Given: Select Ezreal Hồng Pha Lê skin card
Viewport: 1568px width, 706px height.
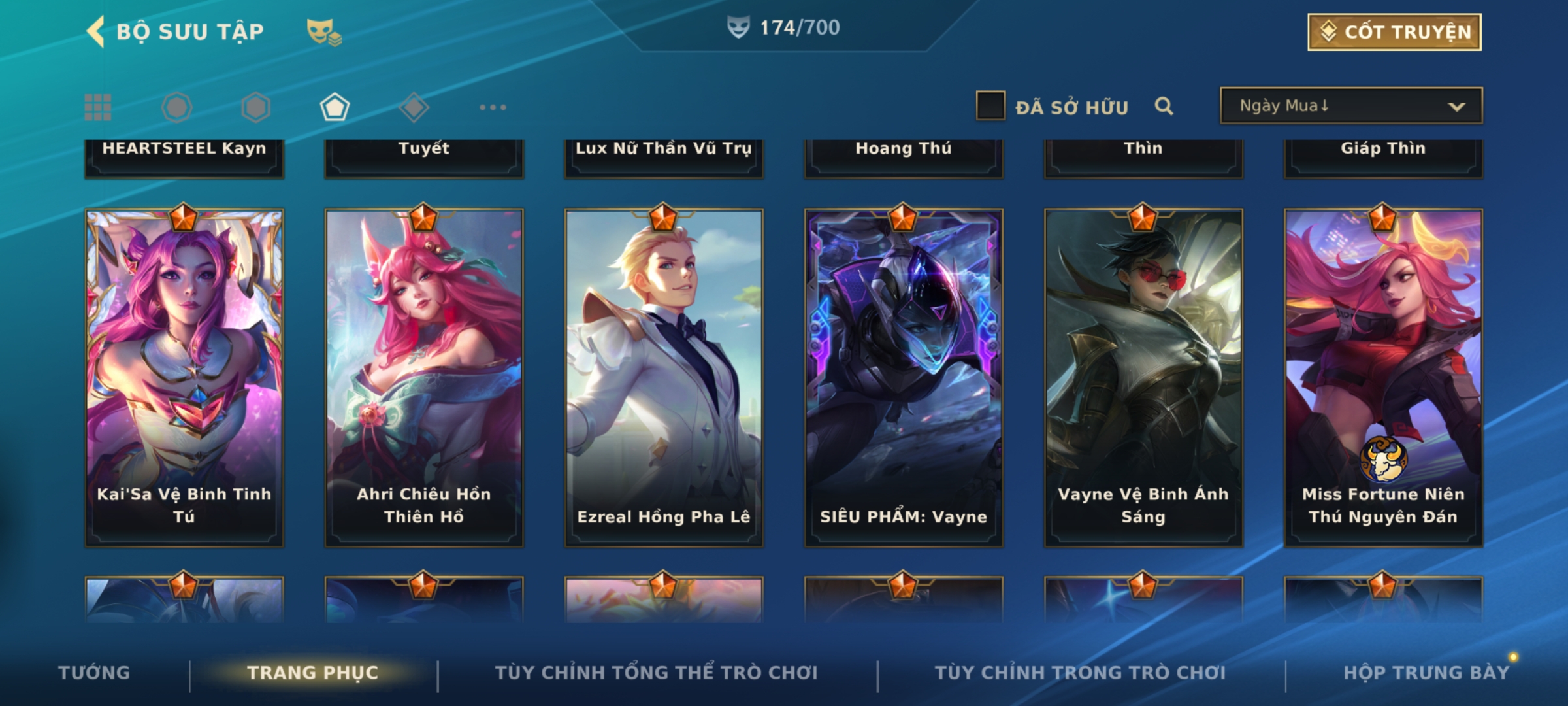Looking at the screenshot, I should [664, 378].
